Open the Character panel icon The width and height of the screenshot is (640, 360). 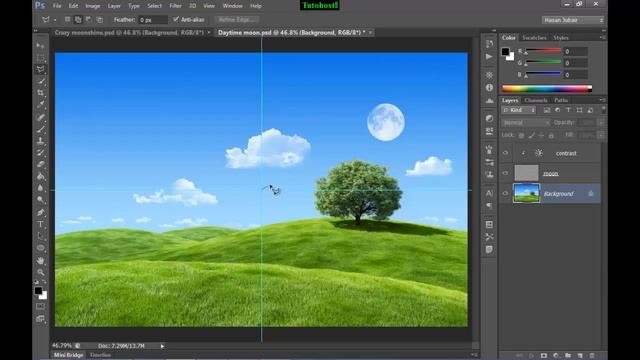(489, 193)
